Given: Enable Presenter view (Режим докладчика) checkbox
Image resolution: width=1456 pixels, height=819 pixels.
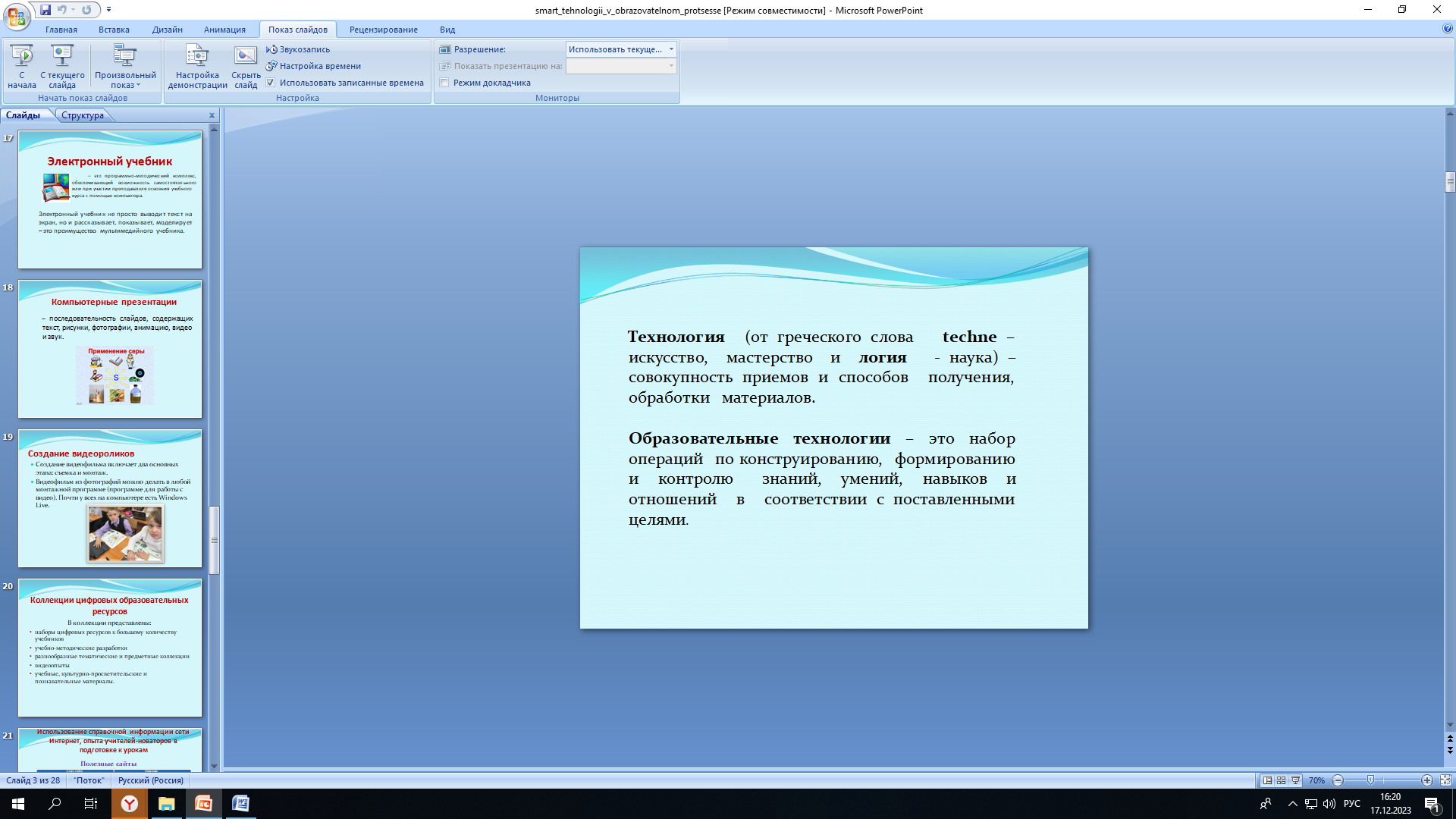Looking at the screenshot, I should [445, 83].
